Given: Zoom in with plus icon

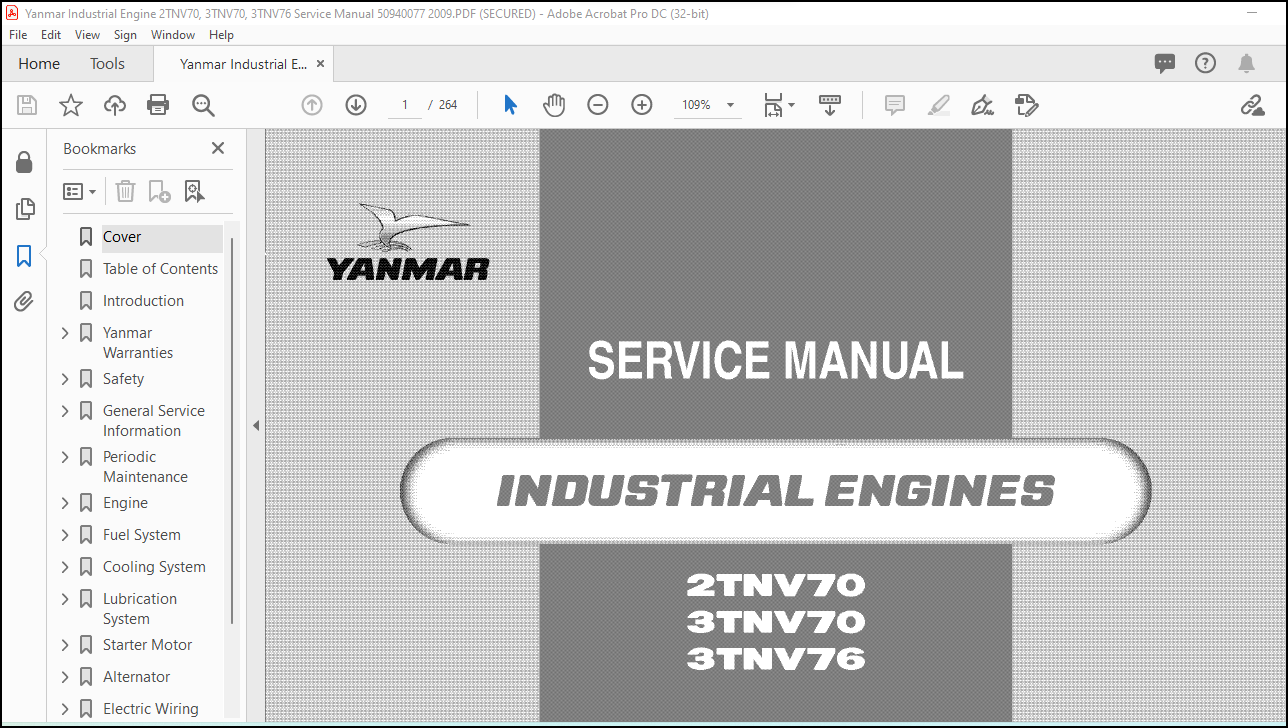Looking at the screenshot, I should coord(642,105).
